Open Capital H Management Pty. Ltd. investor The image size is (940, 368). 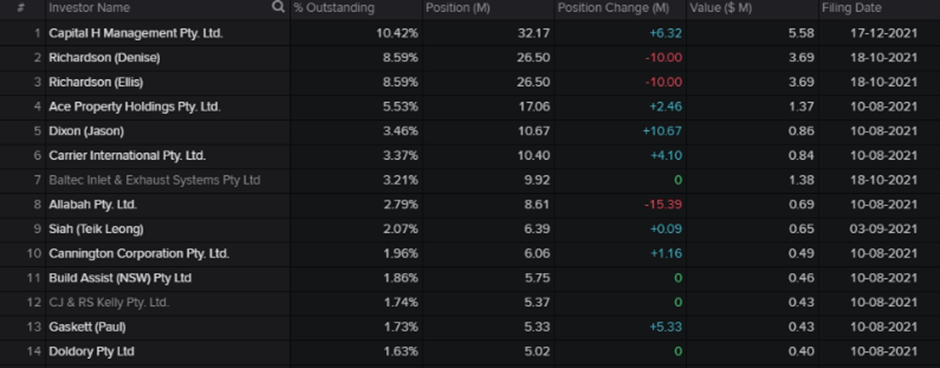136,34
